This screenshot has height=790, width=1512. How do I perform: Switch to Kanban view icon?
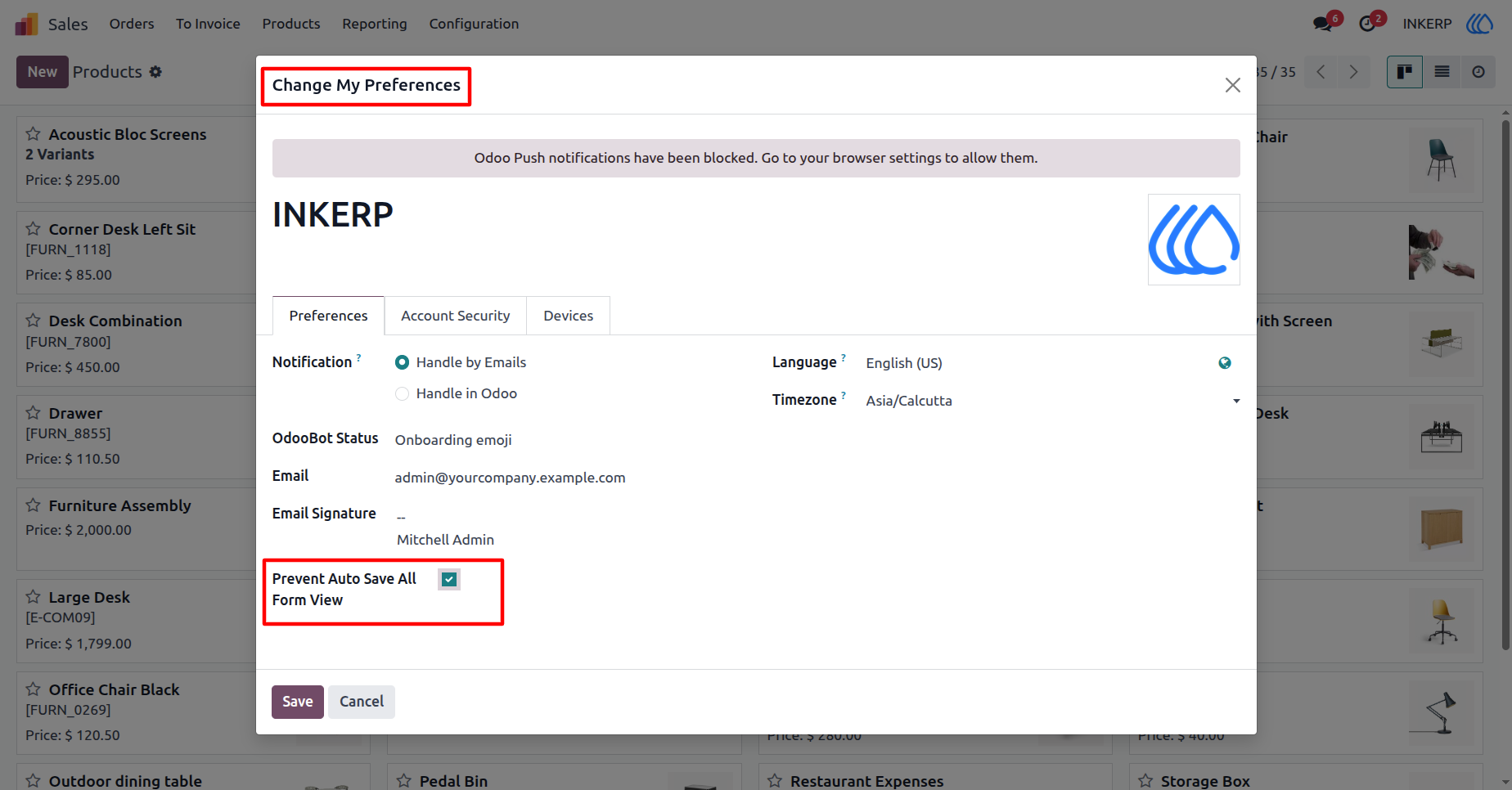1405,72
